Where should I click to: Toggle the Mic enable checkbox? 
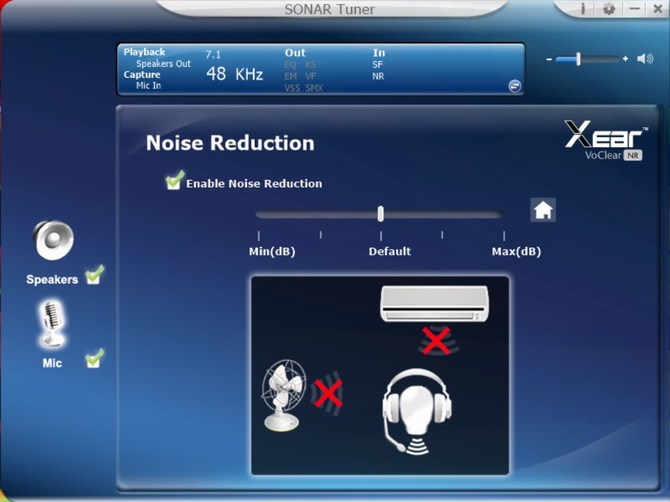point(94,358)
